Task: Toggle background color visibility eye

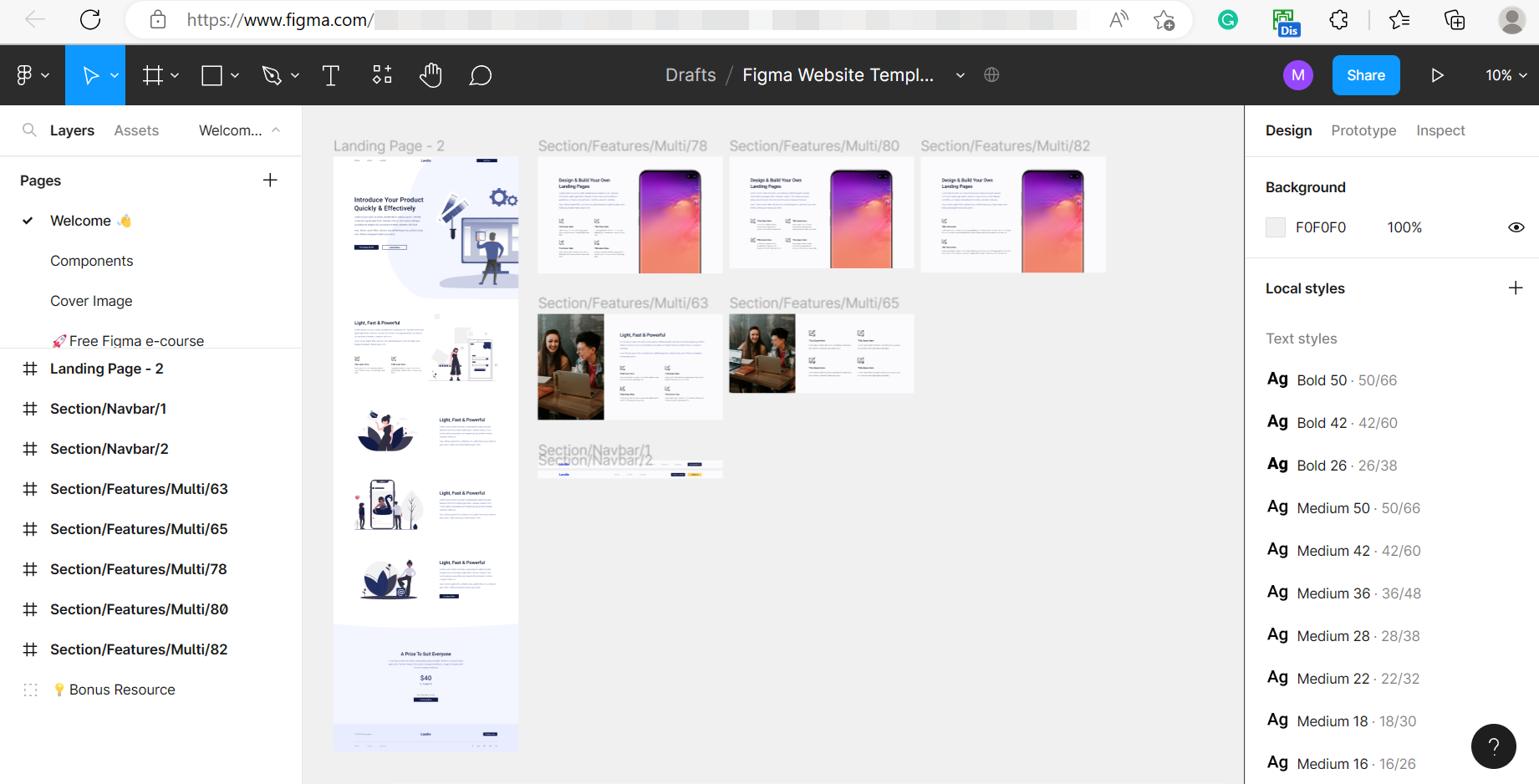Action: (x=1516, y=227)
